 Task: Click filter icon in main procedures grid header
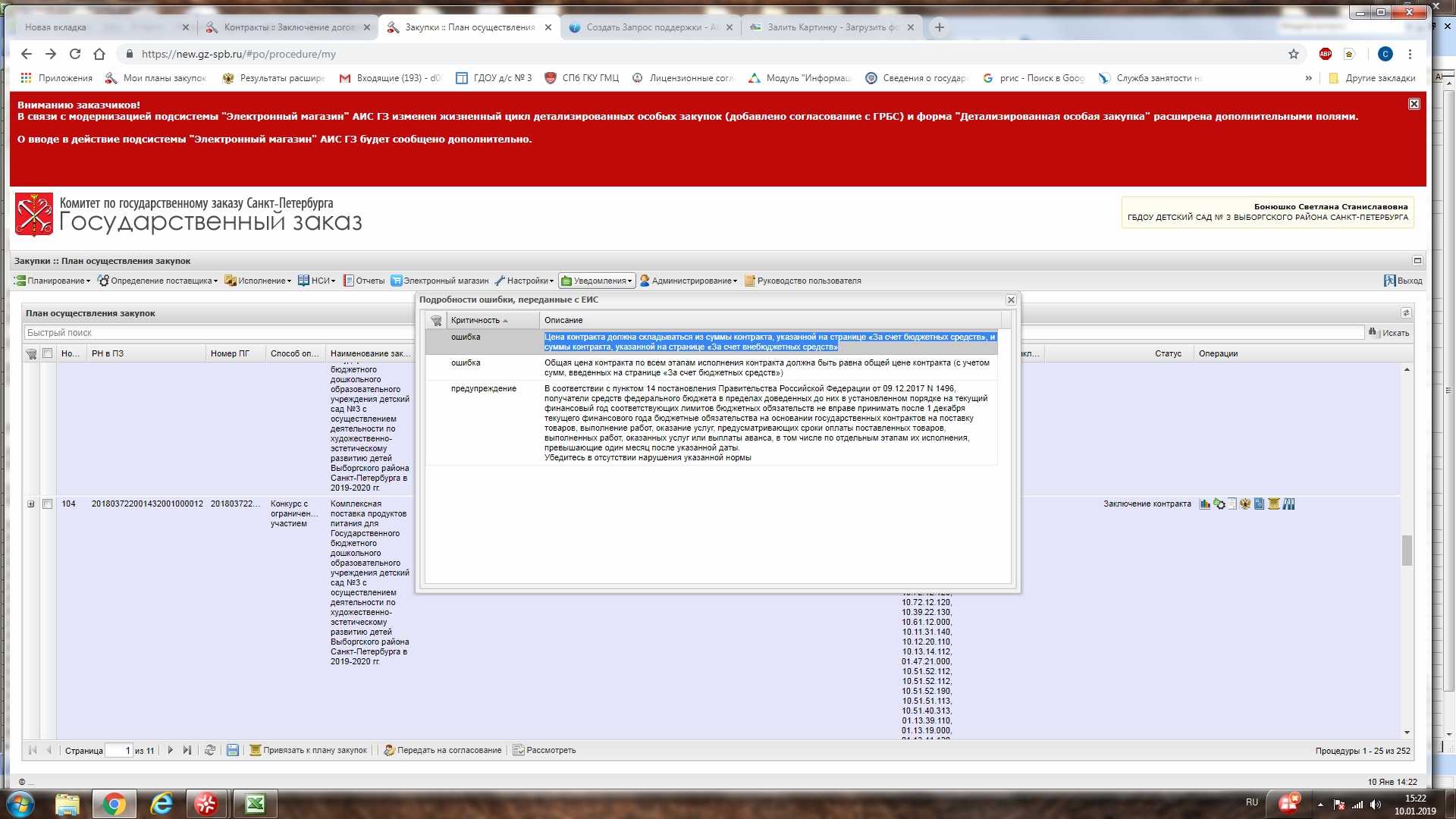[31, 354]
